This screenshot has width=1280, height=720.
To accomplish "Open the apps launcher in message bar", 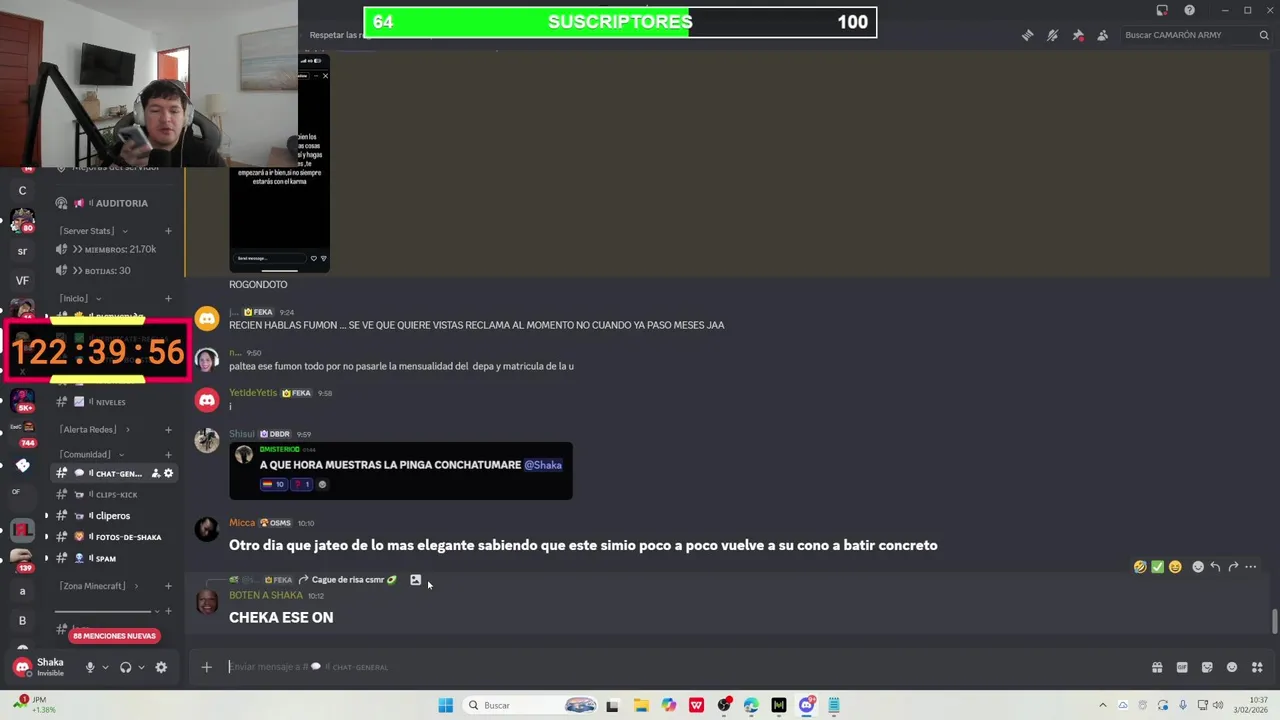I will (1257, 667).
